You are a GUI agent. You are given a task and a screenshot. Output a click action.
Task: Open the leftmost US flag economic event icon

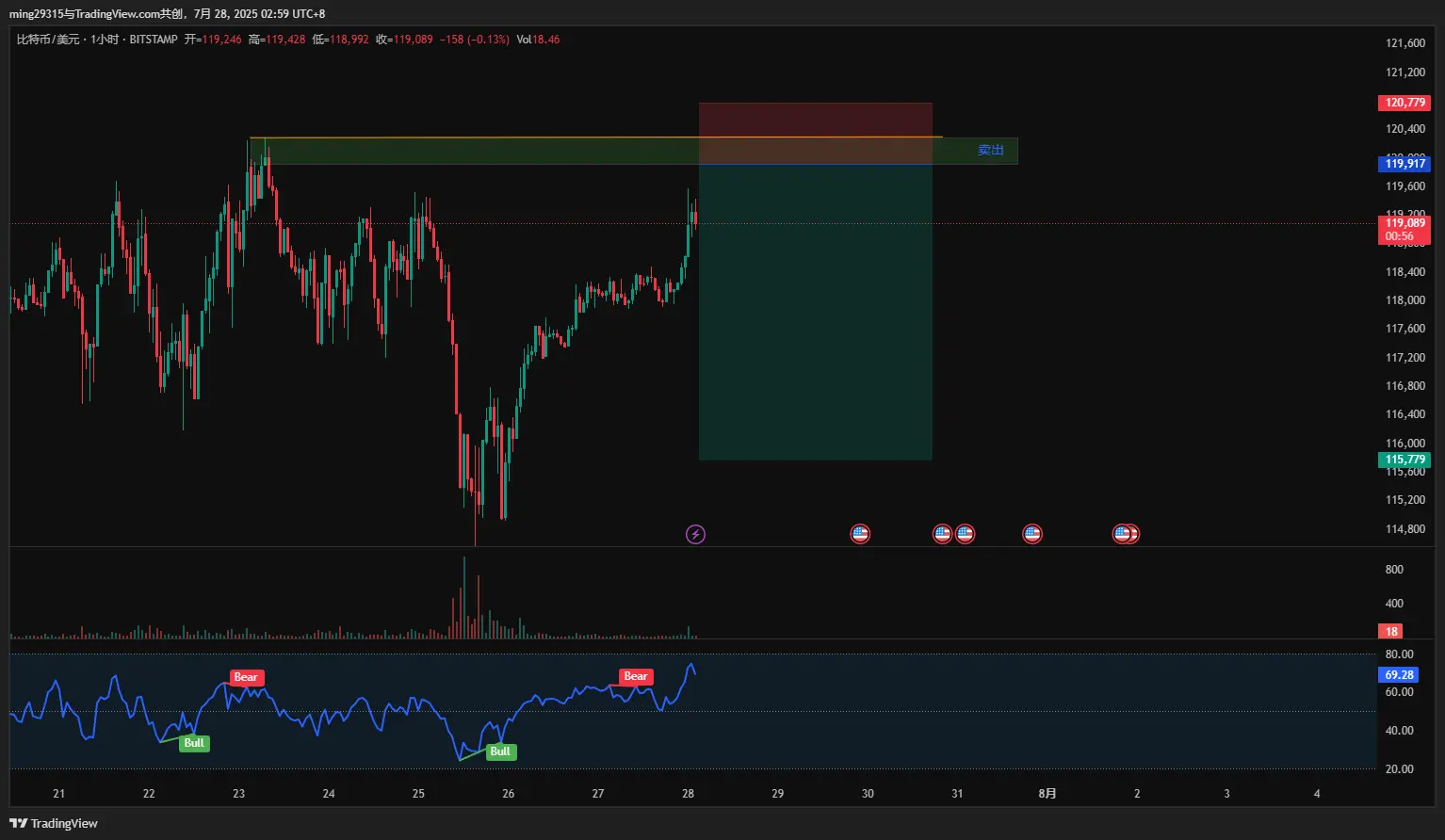pyautogui.click(x=860, y=534)
